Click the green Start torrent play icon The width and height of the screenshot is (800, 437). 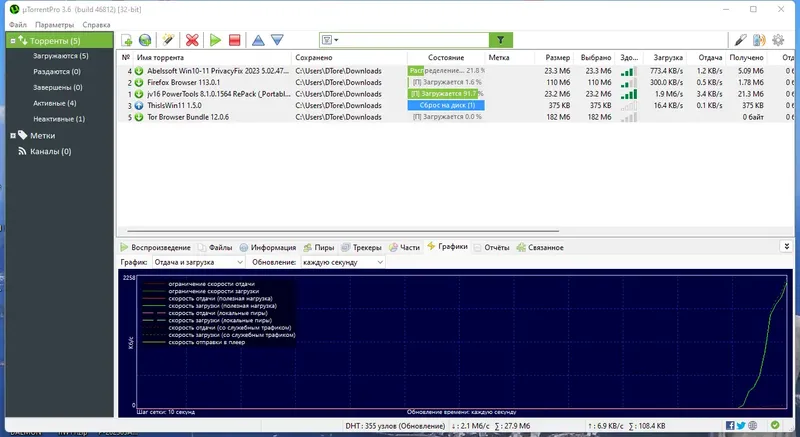[x=215, y=40]
